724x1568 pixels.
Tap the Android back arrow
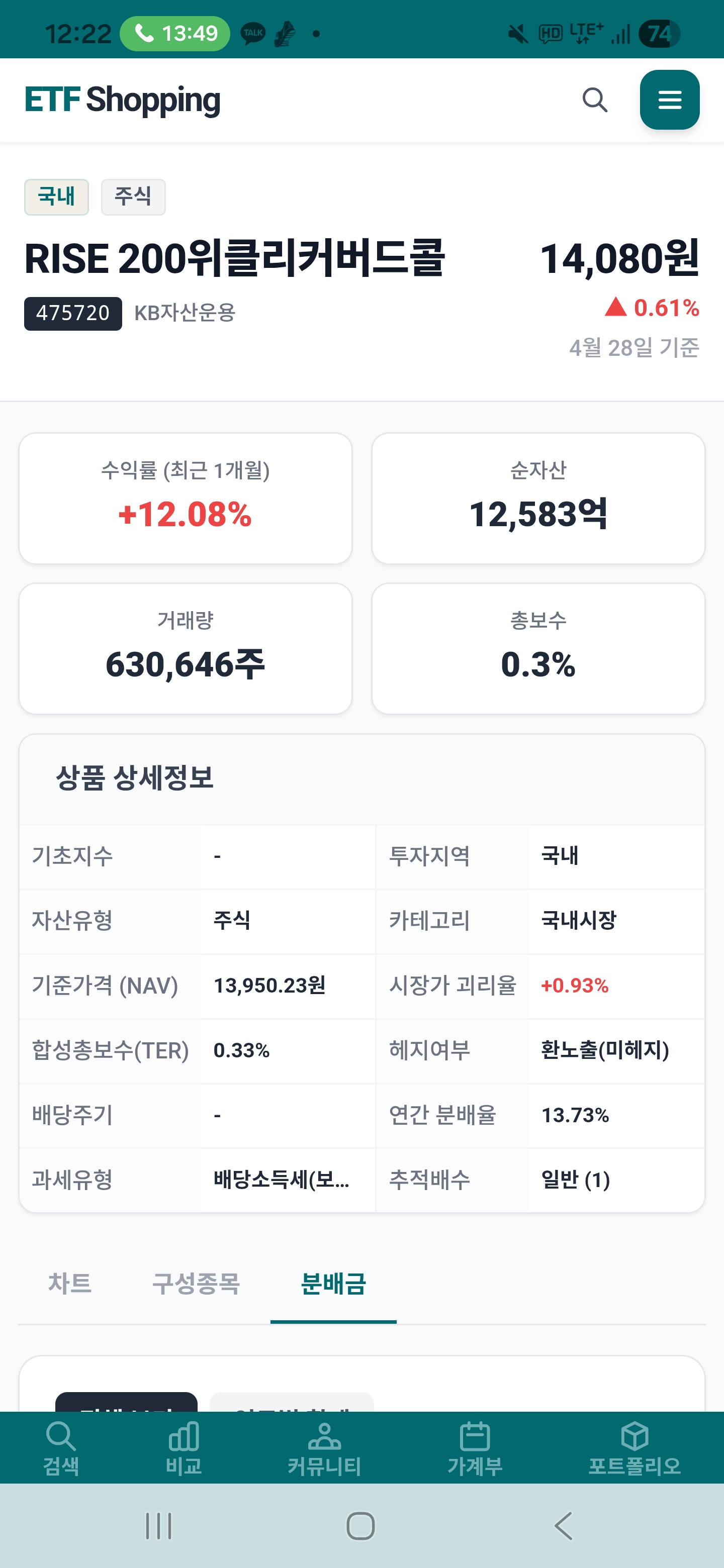[x=564, y=1526]
